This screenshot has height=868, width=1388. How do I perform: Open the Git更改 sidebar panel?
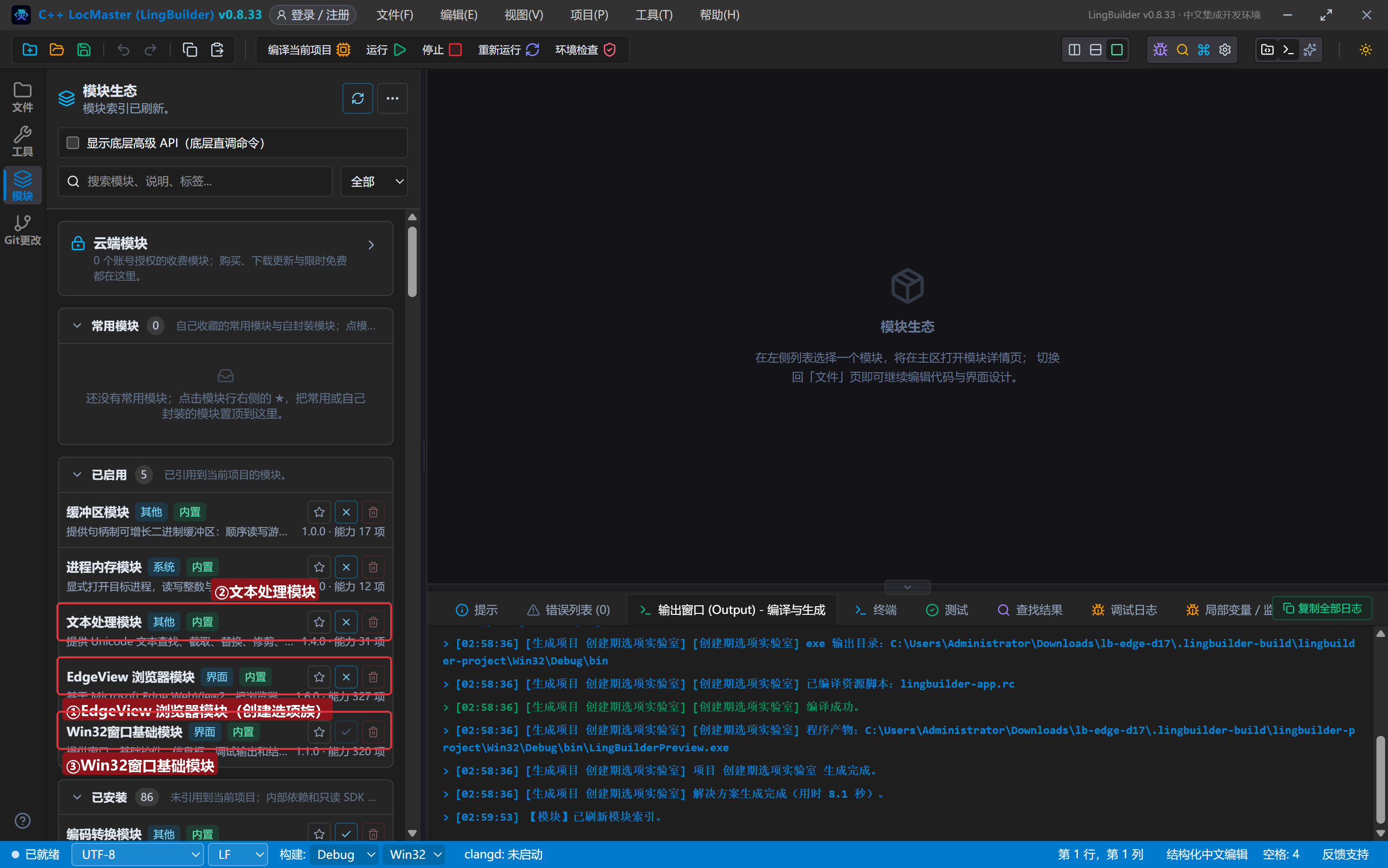point(22,230)
